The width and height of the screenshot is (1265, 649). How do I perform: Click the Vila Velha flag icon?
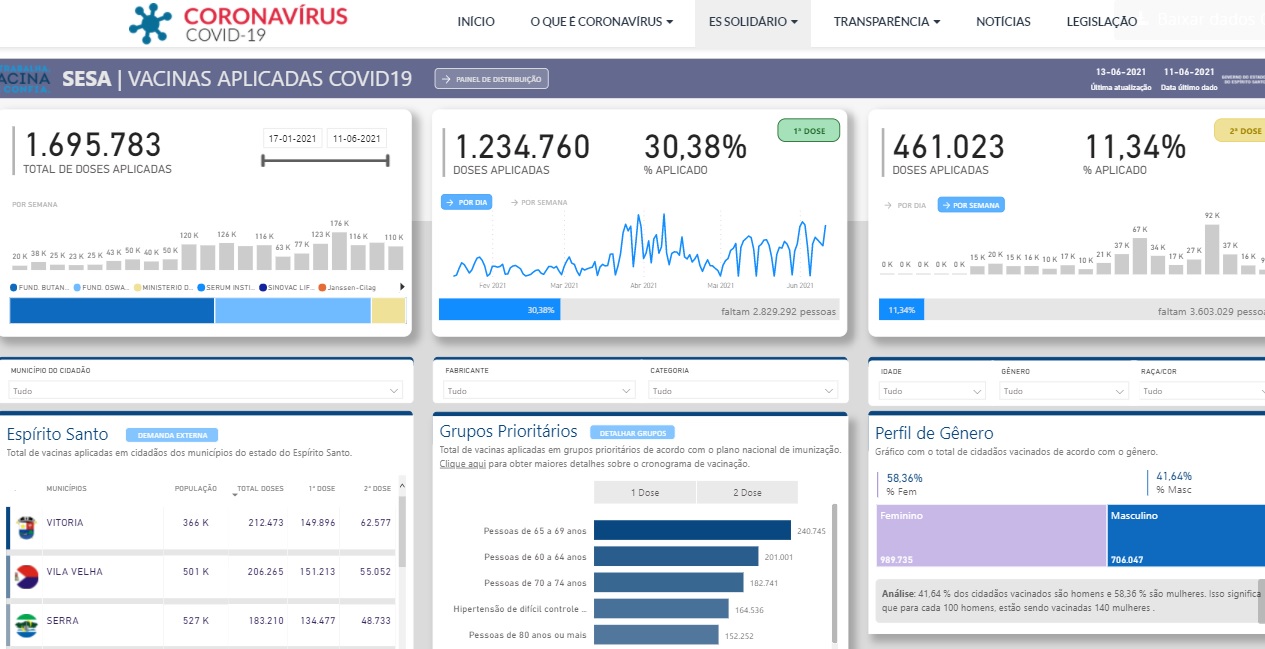[x=26, y=576]
